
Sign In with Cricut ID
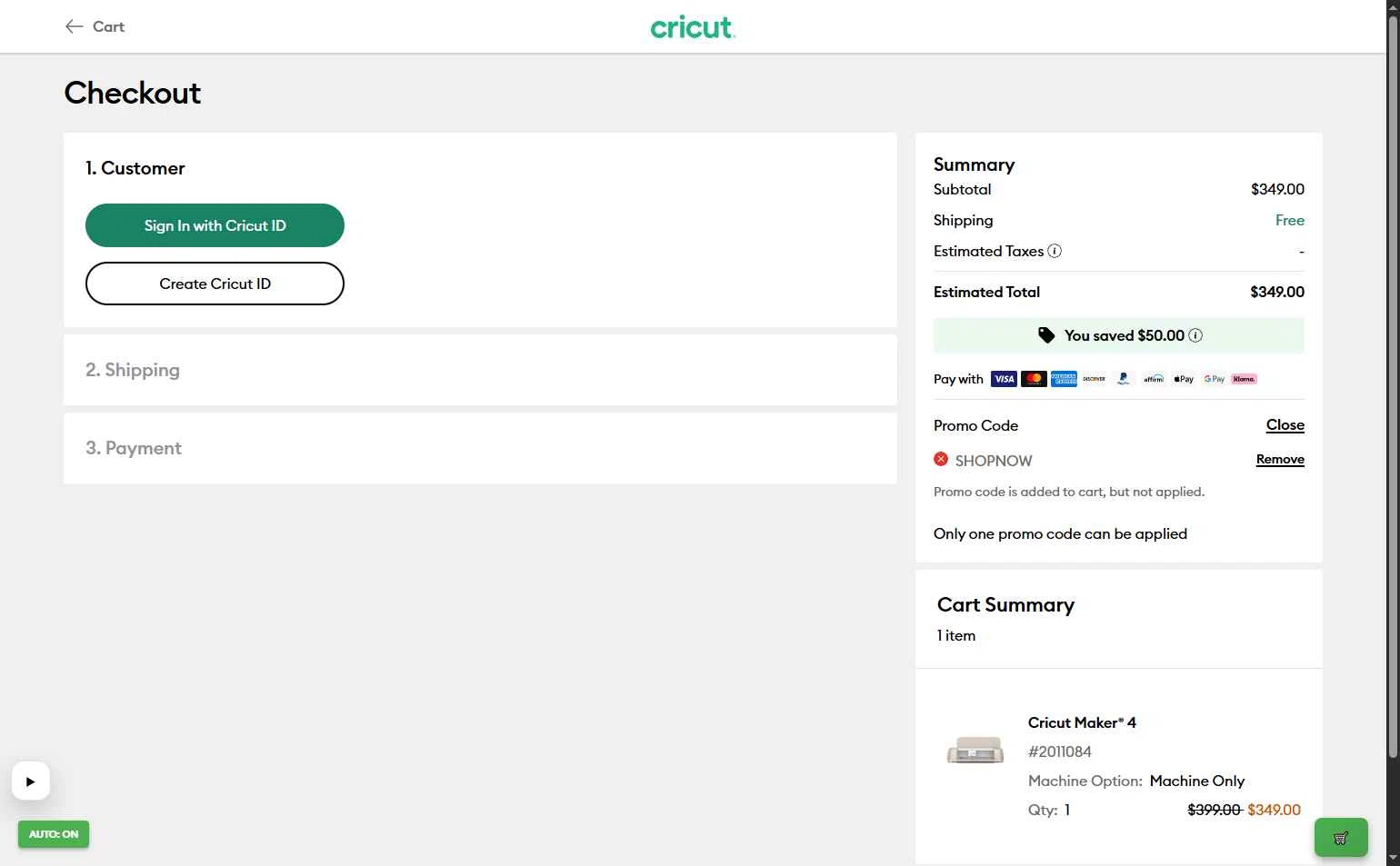(x=215, y=225)
